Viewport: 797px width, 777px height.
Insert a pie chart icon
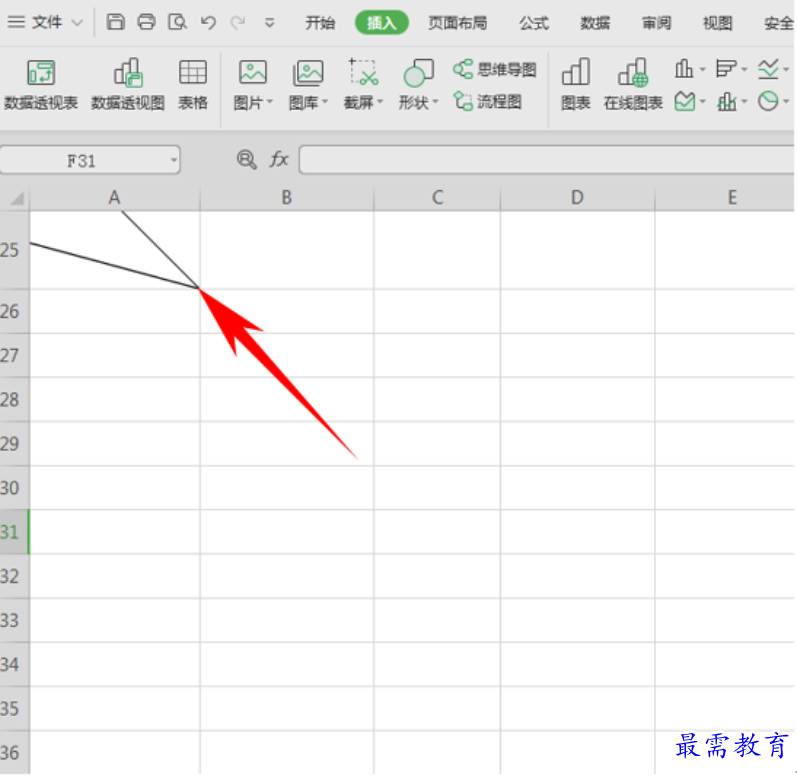pos(768,102)
